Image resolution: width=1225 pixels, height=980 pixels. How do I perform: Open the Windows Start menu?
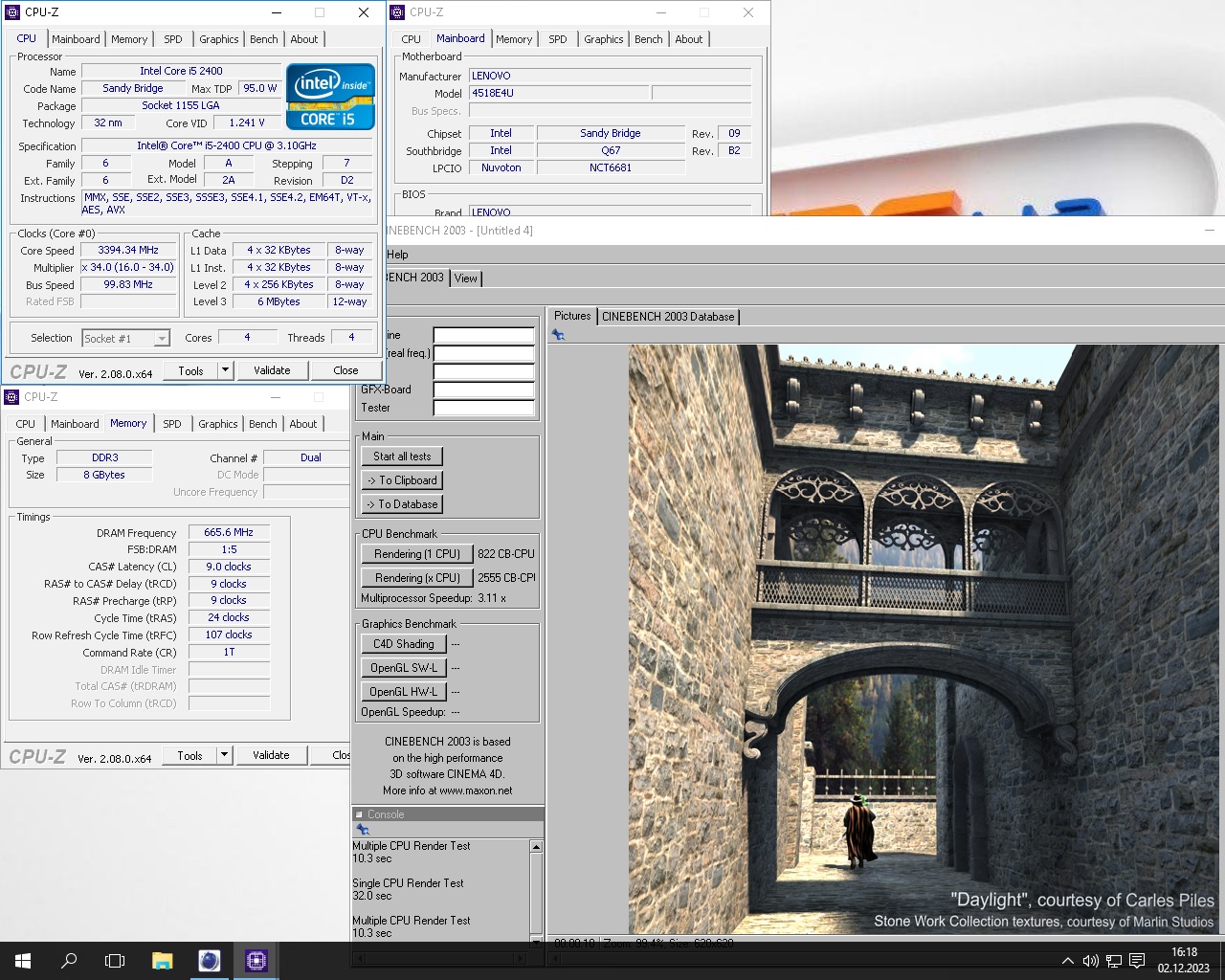click(x=23, y=961)
